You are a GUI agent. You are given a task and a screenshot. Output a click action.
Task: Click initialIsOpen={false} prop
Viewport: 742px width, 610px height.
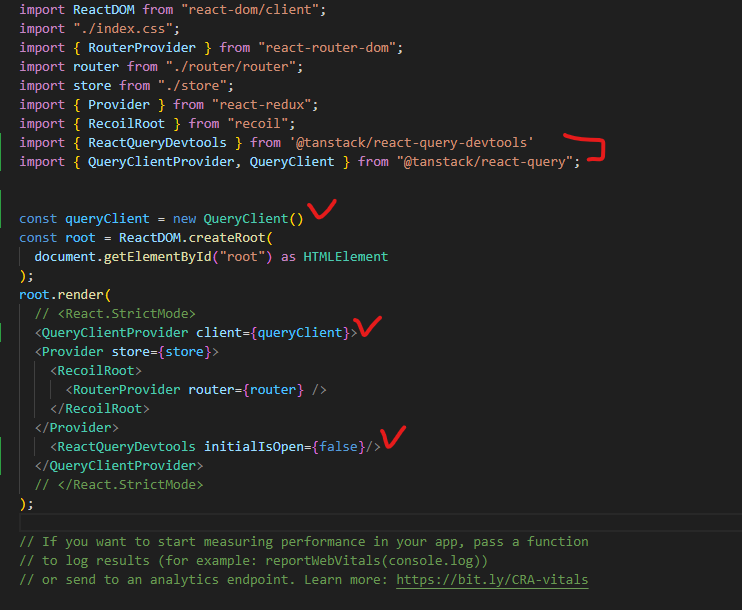pos(284,447)
